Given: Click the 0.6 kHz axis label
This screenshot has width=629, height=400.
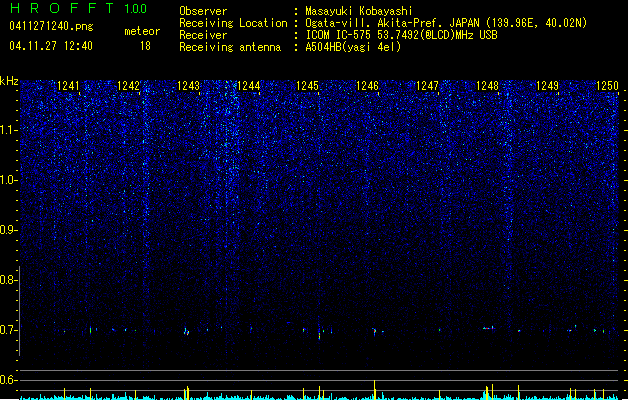Looking at the screenshot, I should tap(9, 380).
